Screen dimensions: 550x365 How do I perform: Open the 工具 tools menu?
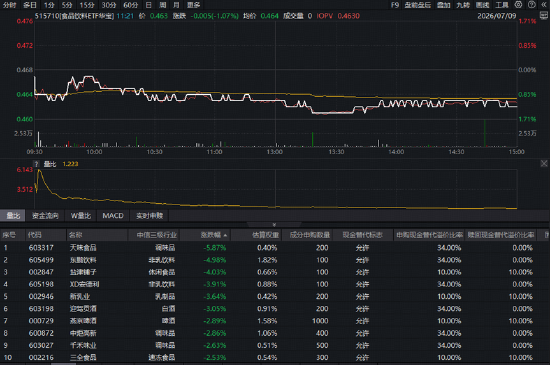(502, 5)
